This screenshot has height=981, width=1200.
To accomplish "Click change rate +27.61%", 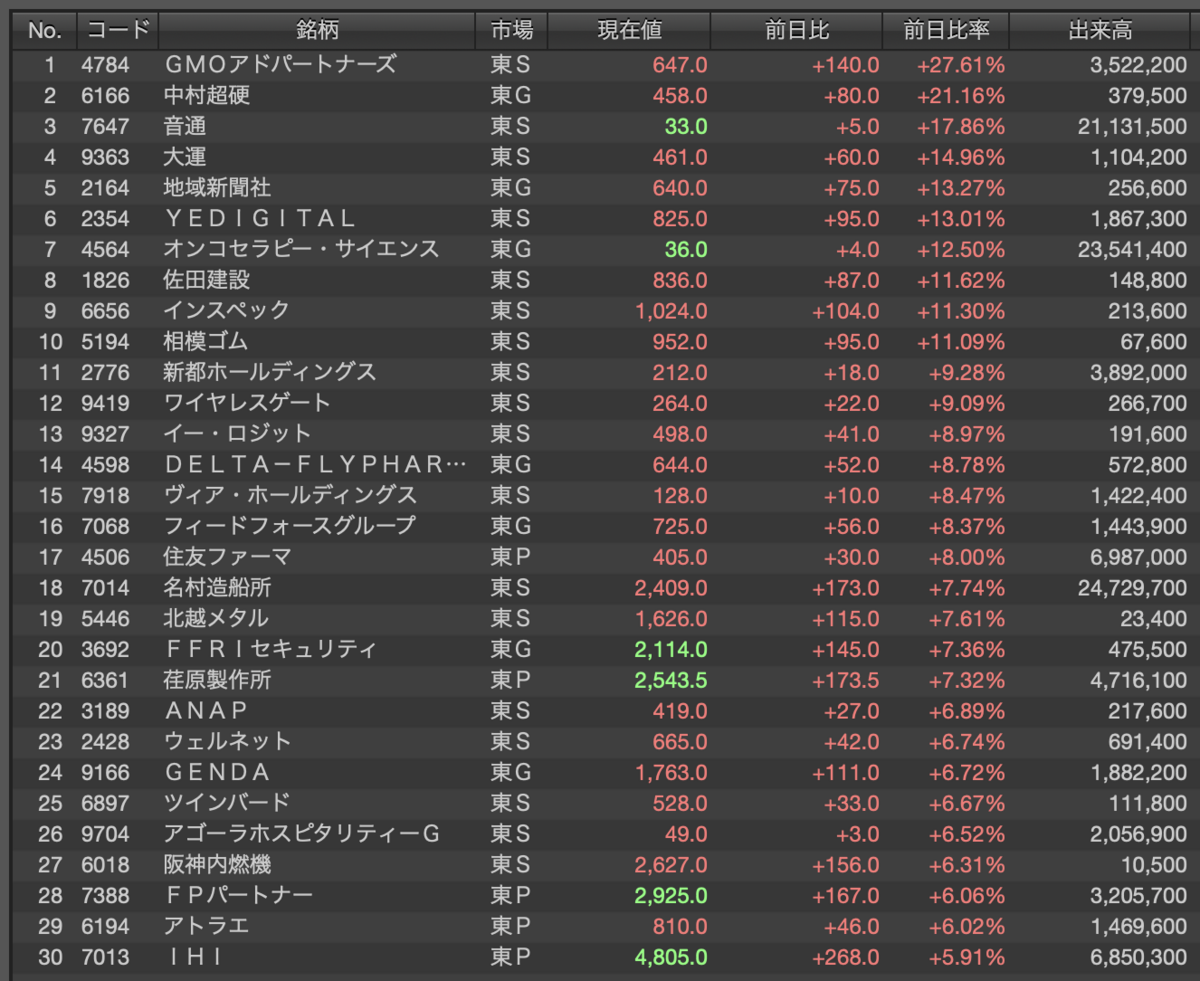I will coord(961,65).
